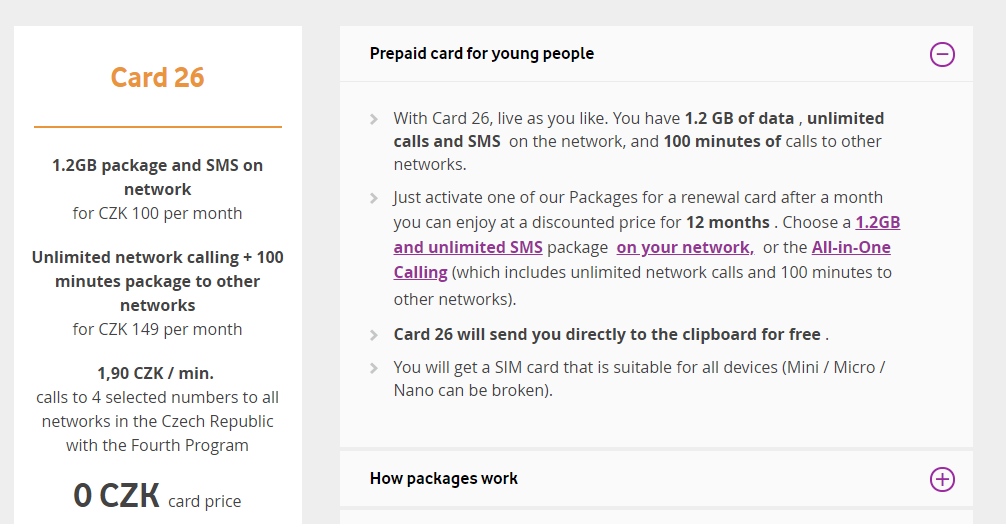Image resolution: width=1006 pixels, height=524 pixels.
Task: Expand How packages work plus icon
Action: click(x=942, y=479)
